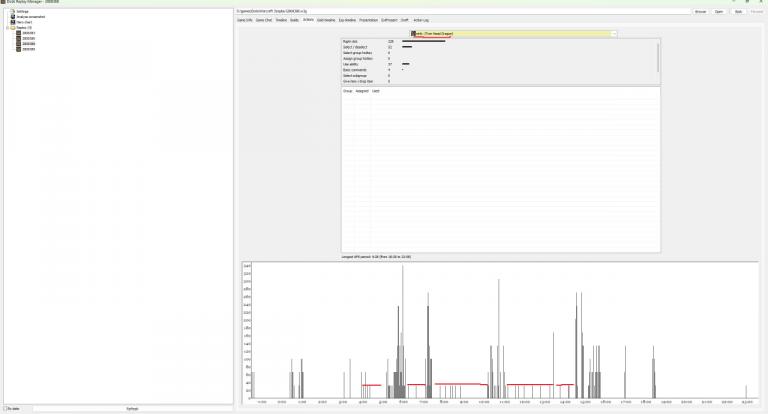Click the Assigned column header
The width and height of the screenshot is (768, 414).
[362, 91]
